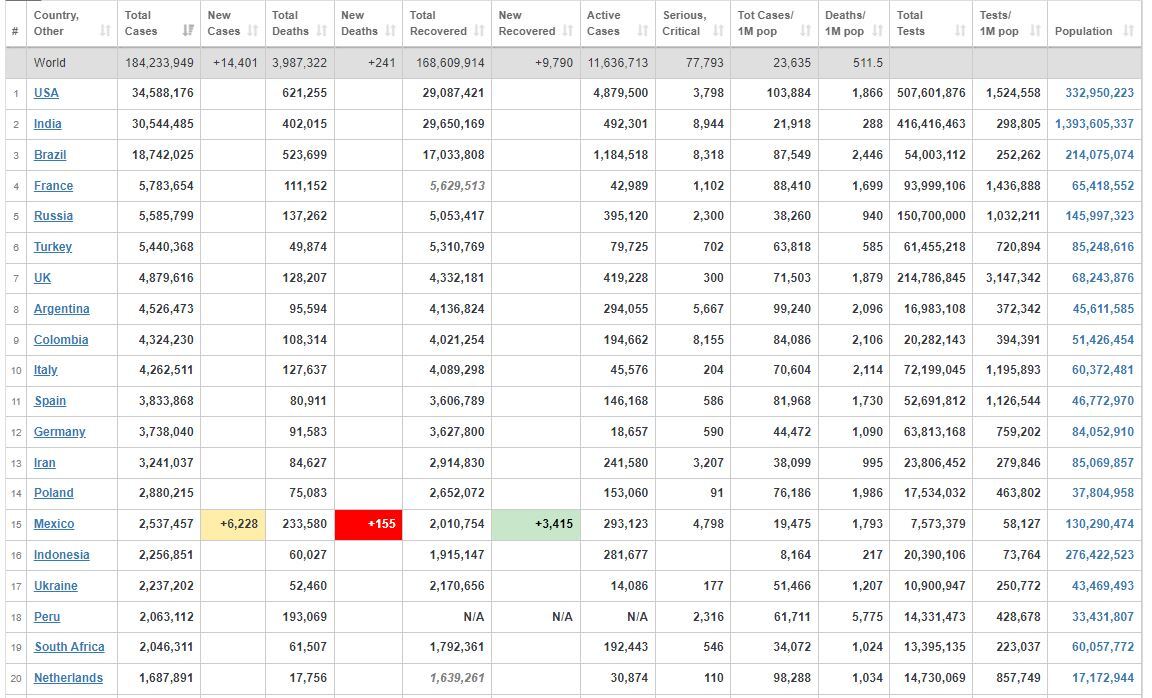Click USA total tests 507,601,876 cell
Screen dimensions: 1152x698
[932, 93]
